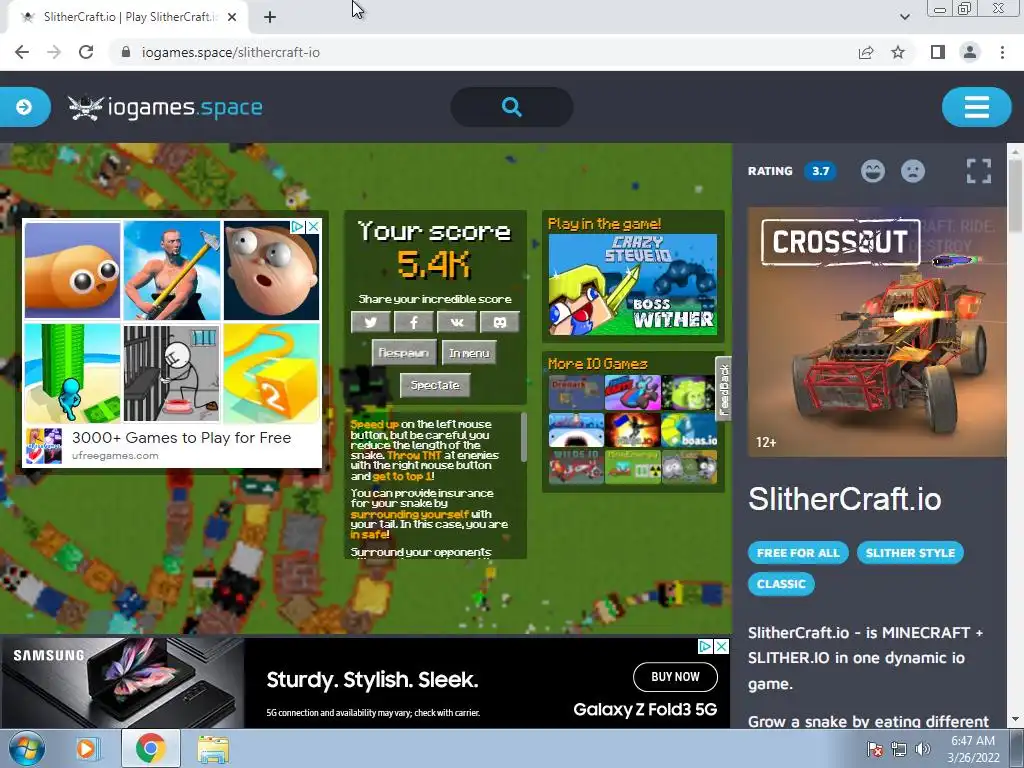Image resolution: width=1024 pixels, height=768 pixels.
Task: Click the 5.4K score value
Action: (x=434, y=264)
